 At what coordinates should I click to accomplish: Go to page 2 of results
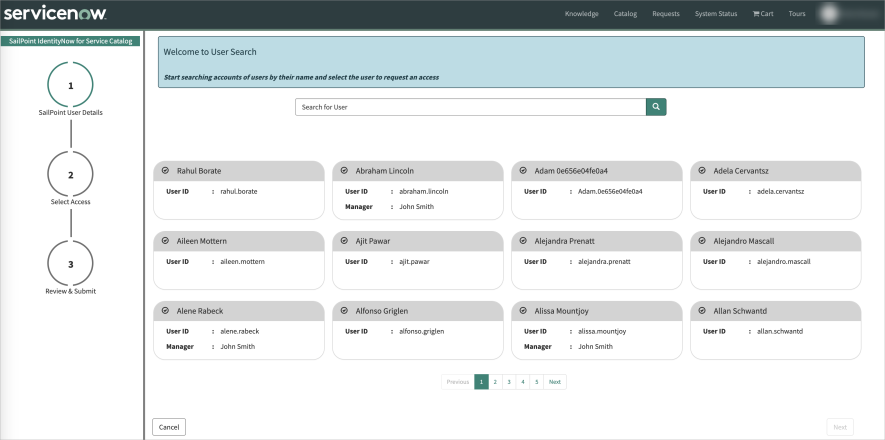pos(495,382)
